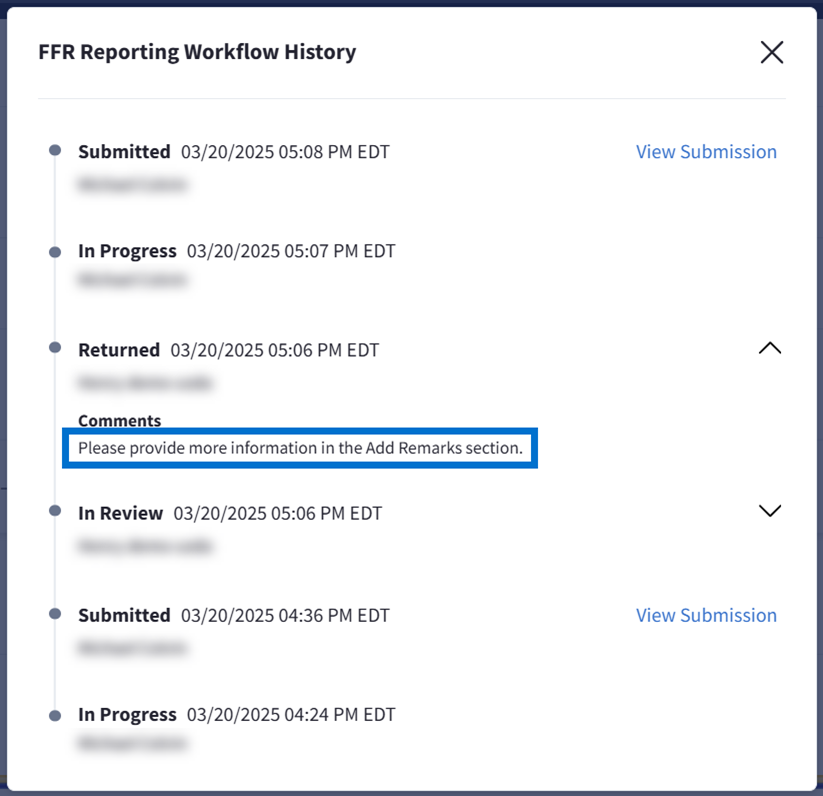Click the Returned status label
This screenshot has height=796, width=823.
(119, 350)
